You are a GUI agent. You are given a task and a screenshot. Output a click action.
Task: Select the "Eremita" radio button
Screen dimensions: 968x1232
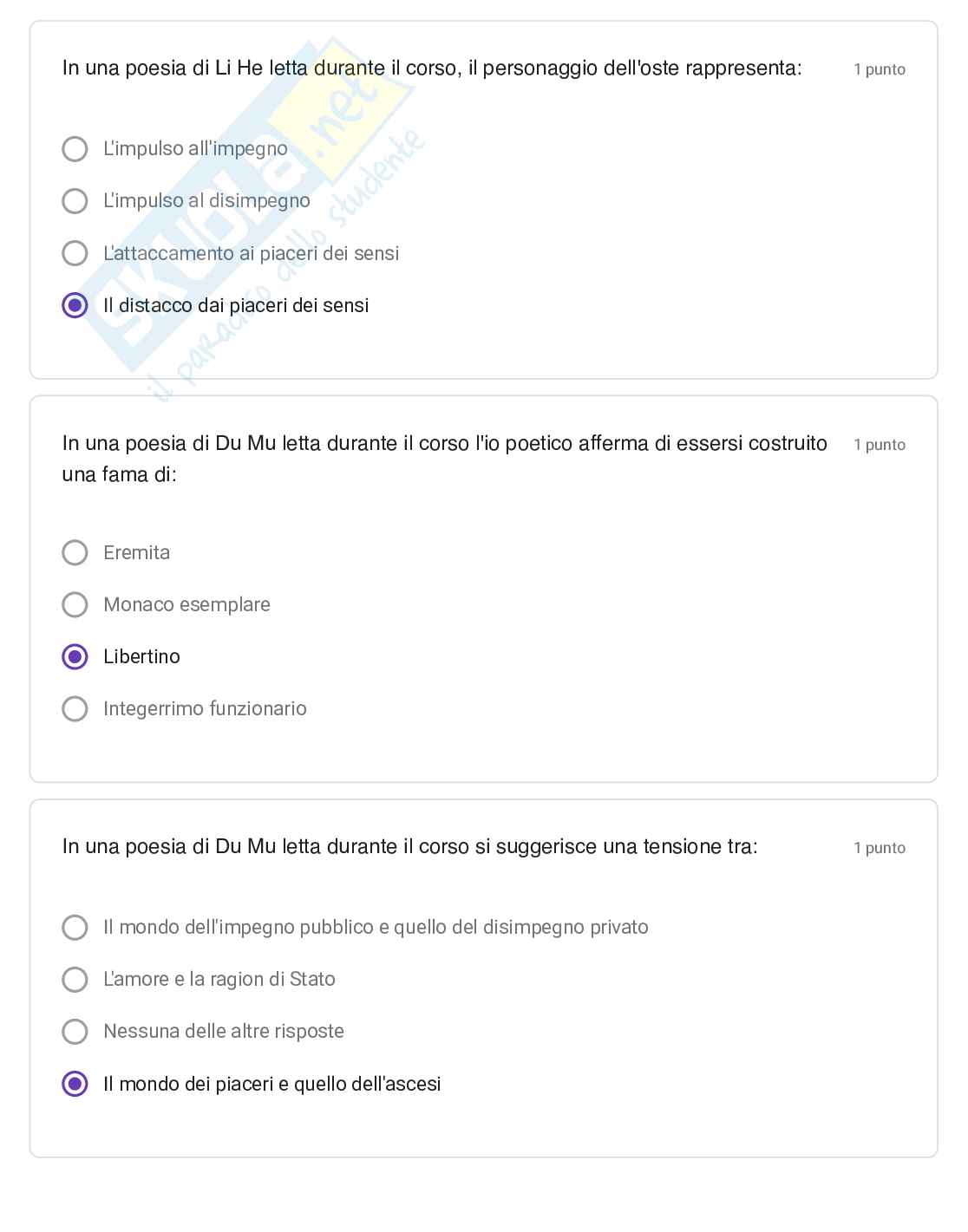pyautogui.click(x=75, y=552)
